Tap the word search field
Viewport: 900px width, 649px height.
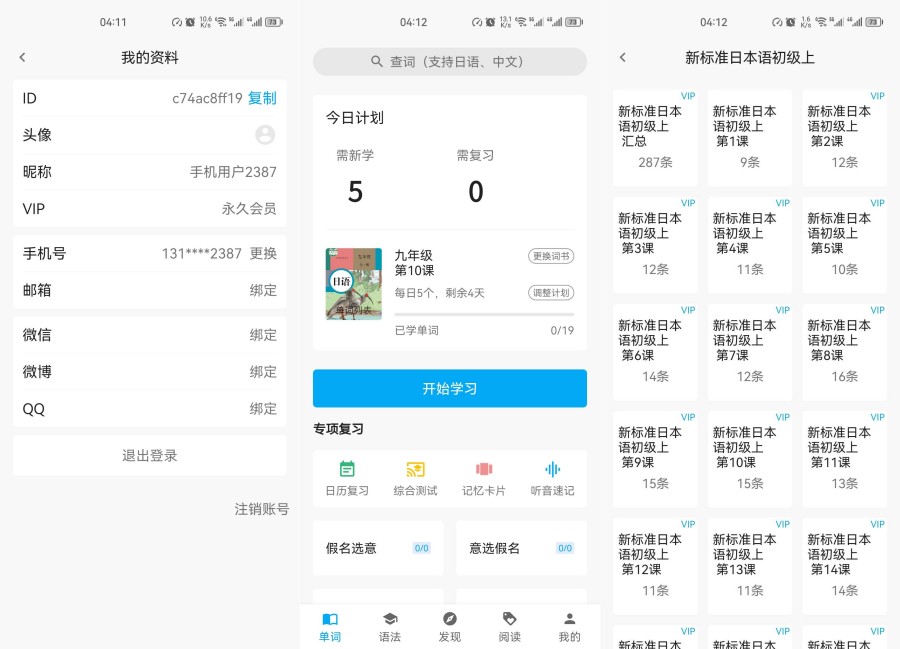(449, 61)
